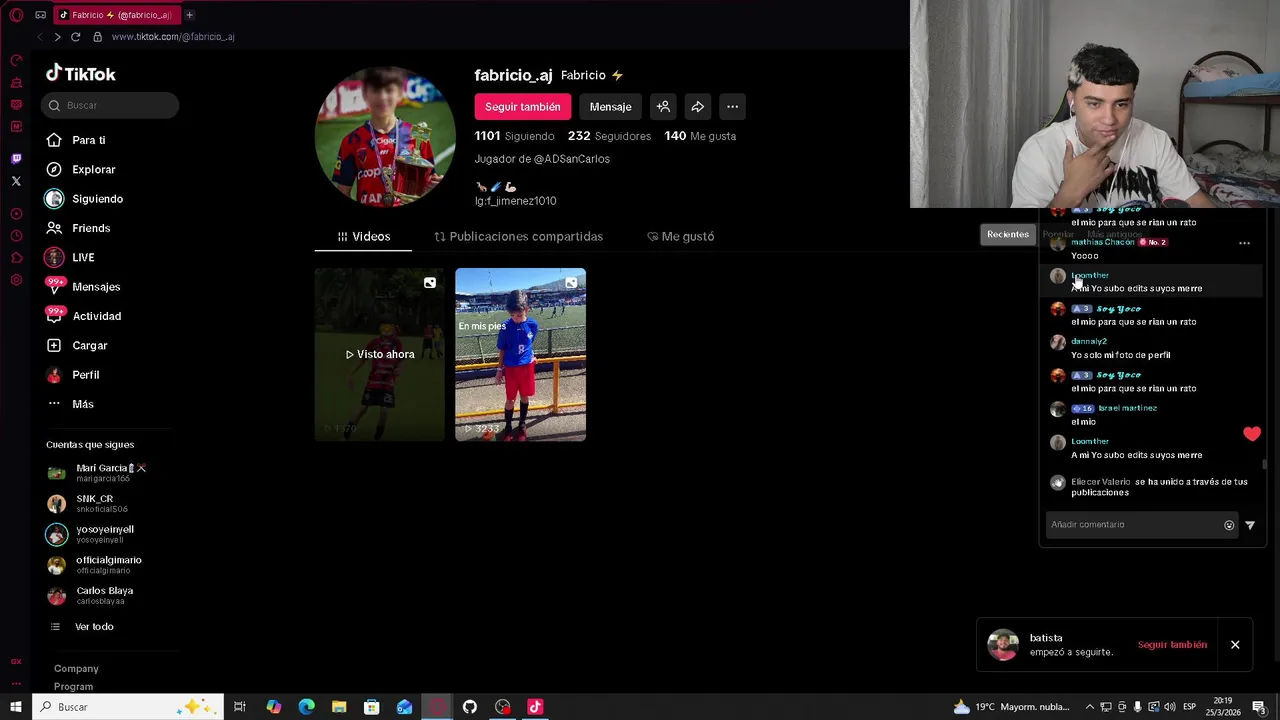Viewport: 1280px width, 720px height.
Task: Click the add friend icon on profile
Action: pyautogui.click(x=663, y=107)
